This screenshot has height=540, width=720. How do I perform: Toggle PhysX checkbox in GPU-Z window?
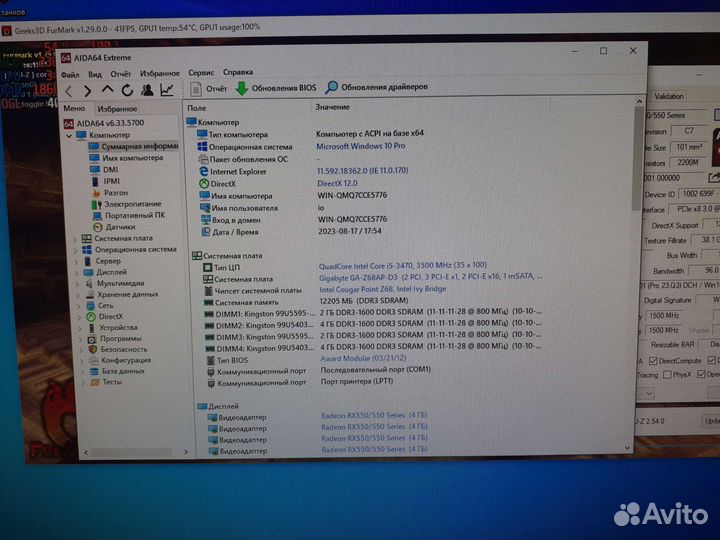coord(667,375)
